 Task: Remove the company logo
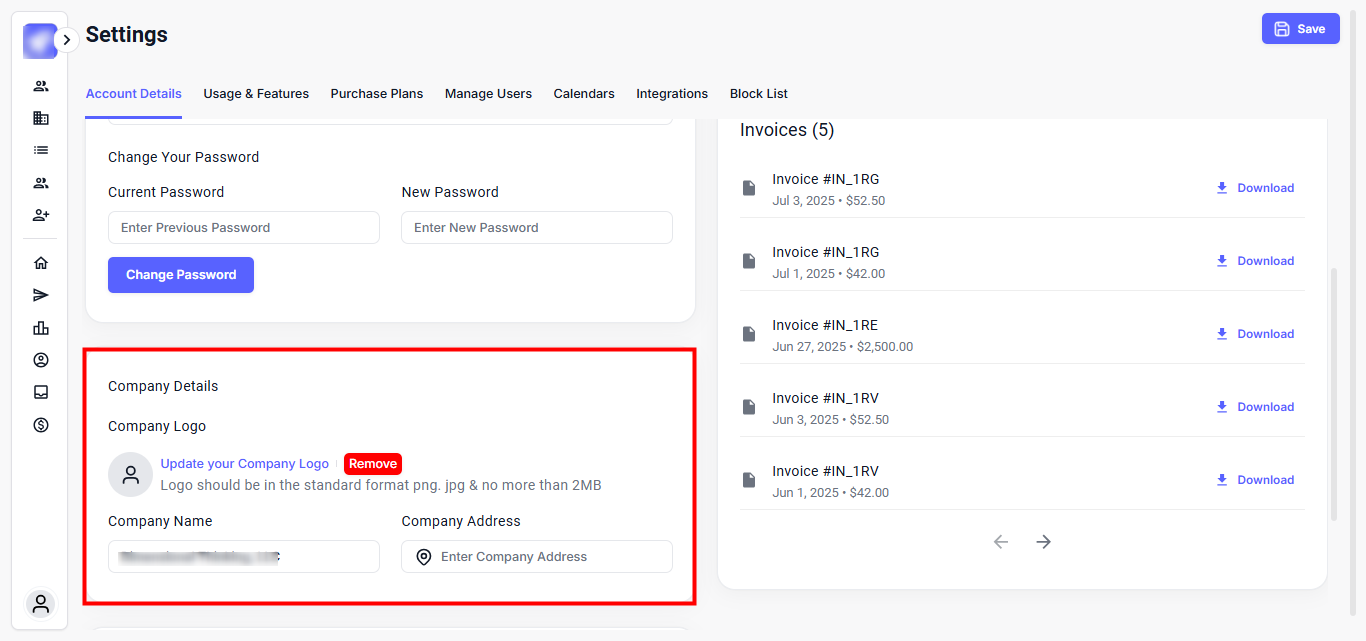[373, 464]
